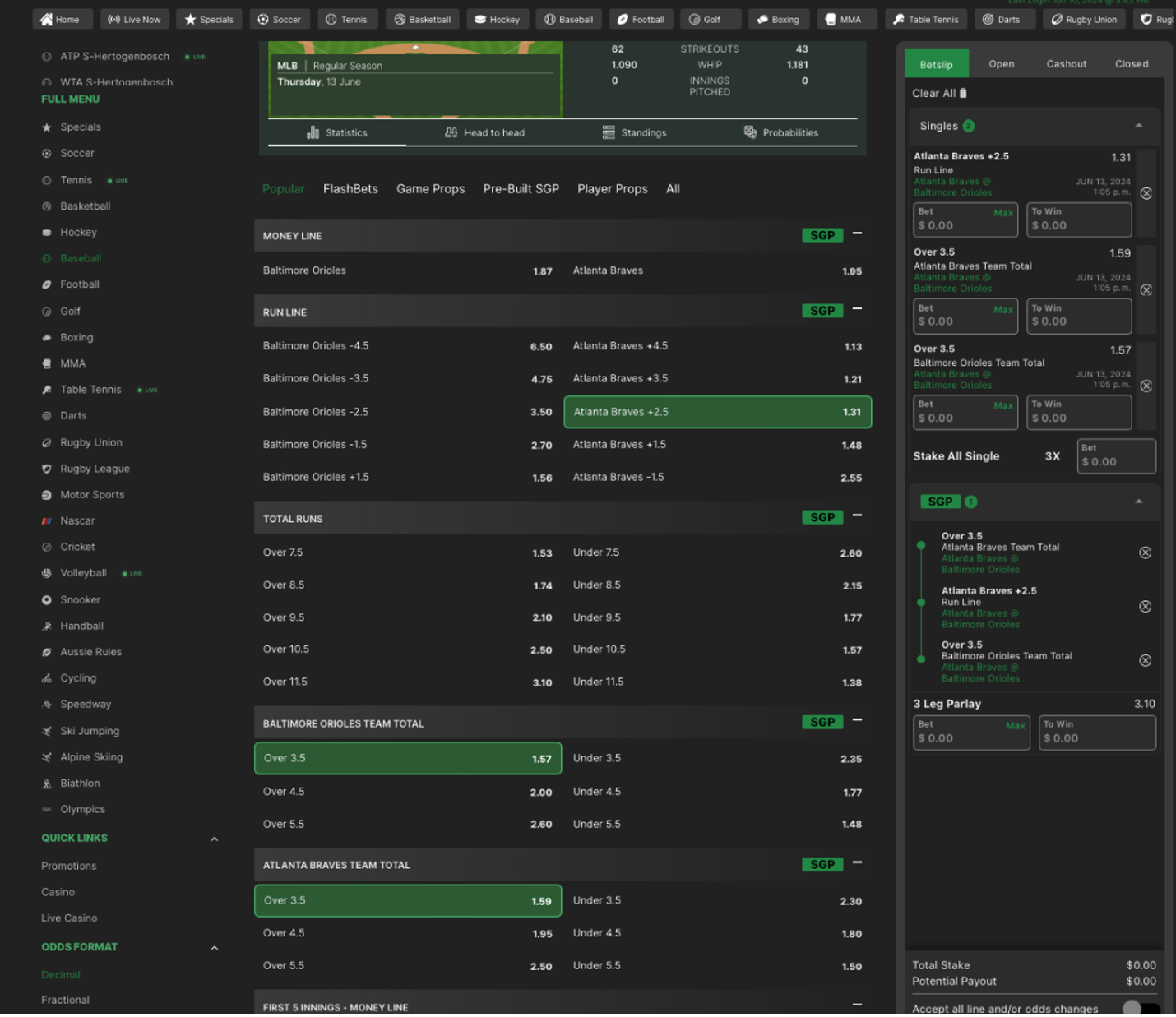The width and height of the screenshot is (1176, 1017).
Task: Collapse the Run Line market
Action: 857,309
